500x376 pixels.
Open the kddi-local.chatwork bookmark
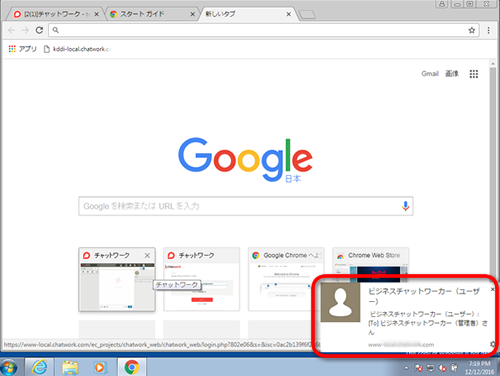pos(77,49)
